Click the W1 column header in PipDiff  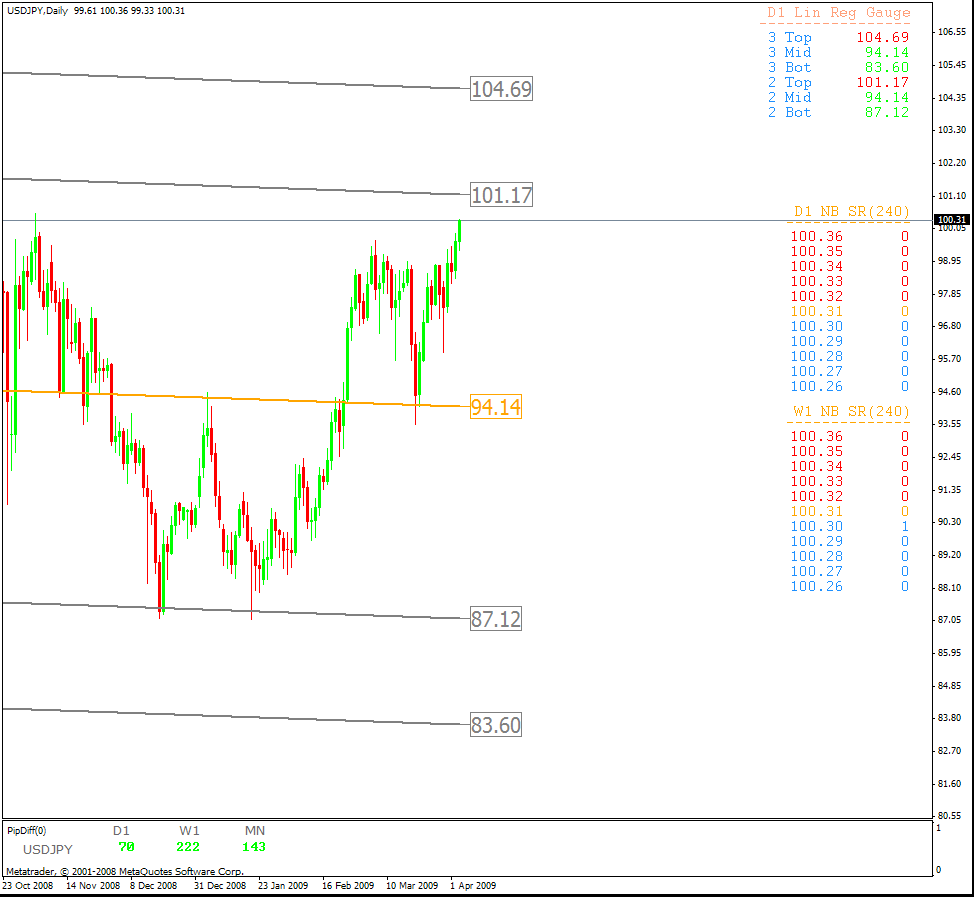coord(189,831)
